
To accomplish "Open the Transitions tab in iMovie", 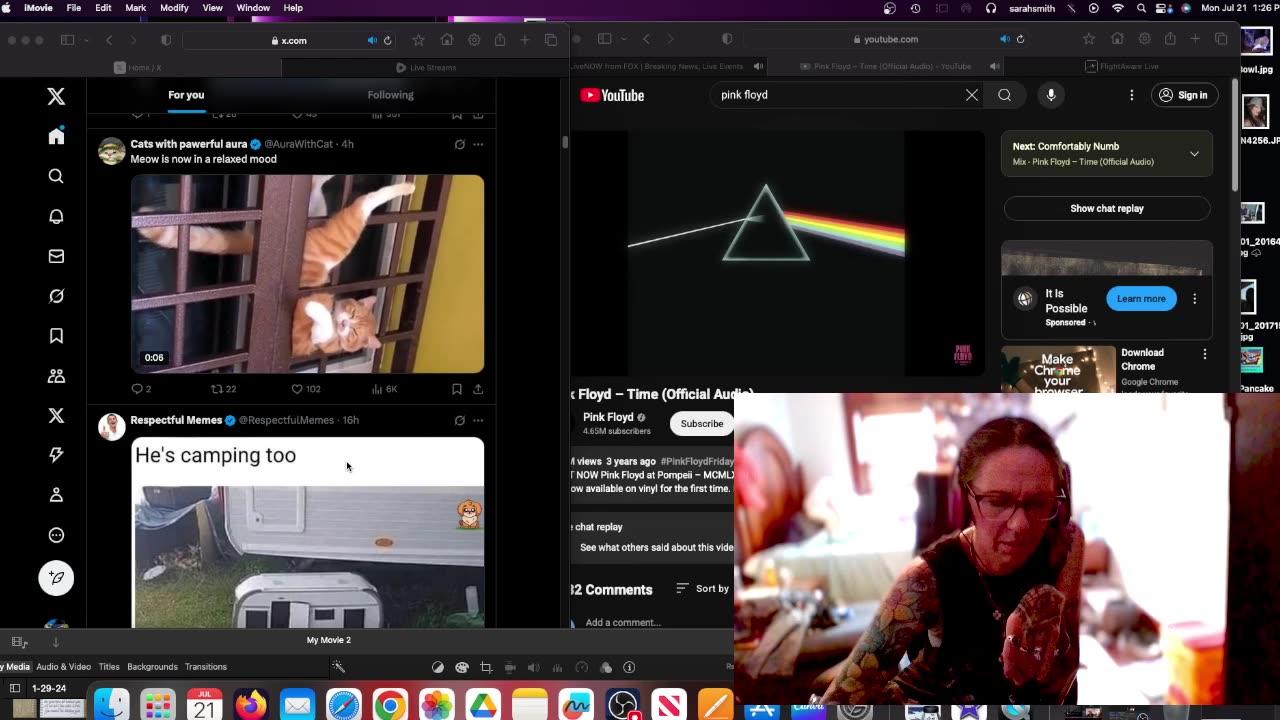I will (x=206, y=667).
